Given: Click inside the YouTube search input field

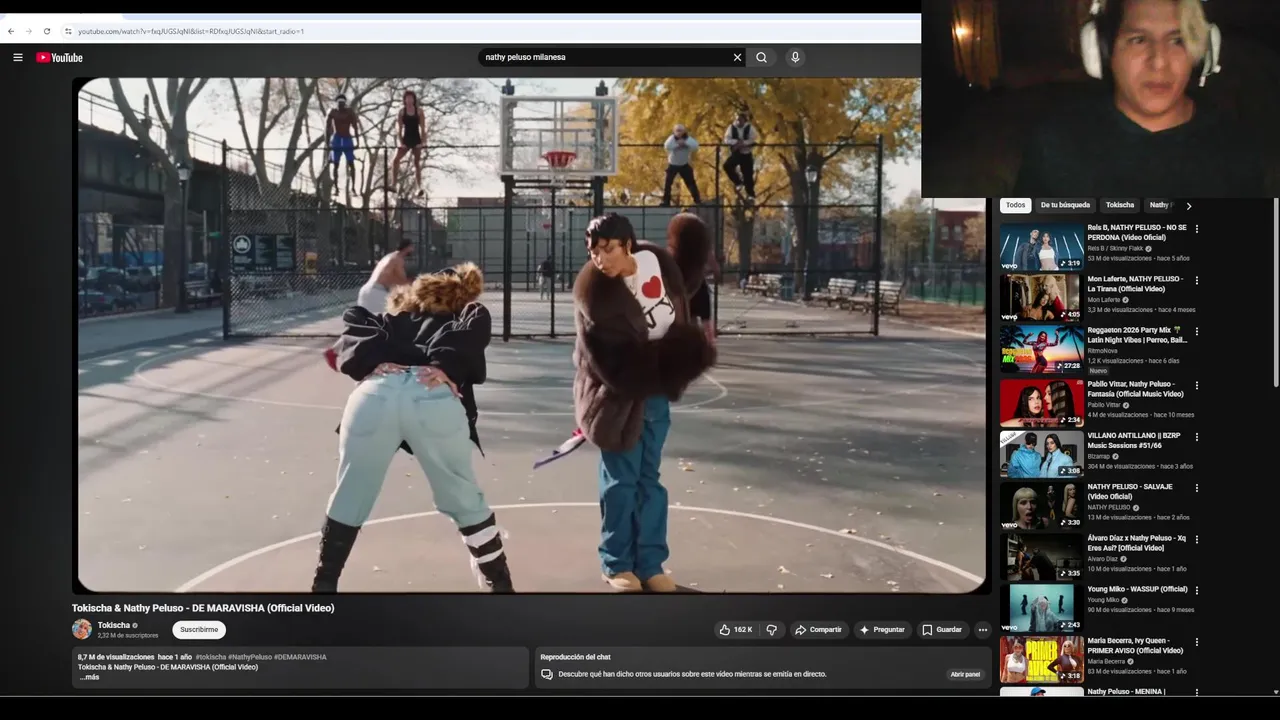Looking at the screenshot, I should [605, 57].
